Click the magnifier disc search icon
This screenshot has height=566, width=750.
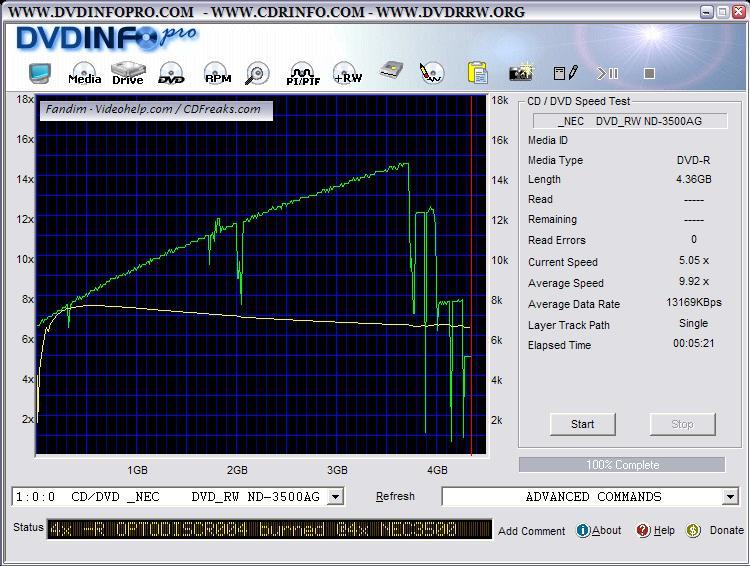tap(257, 74)
